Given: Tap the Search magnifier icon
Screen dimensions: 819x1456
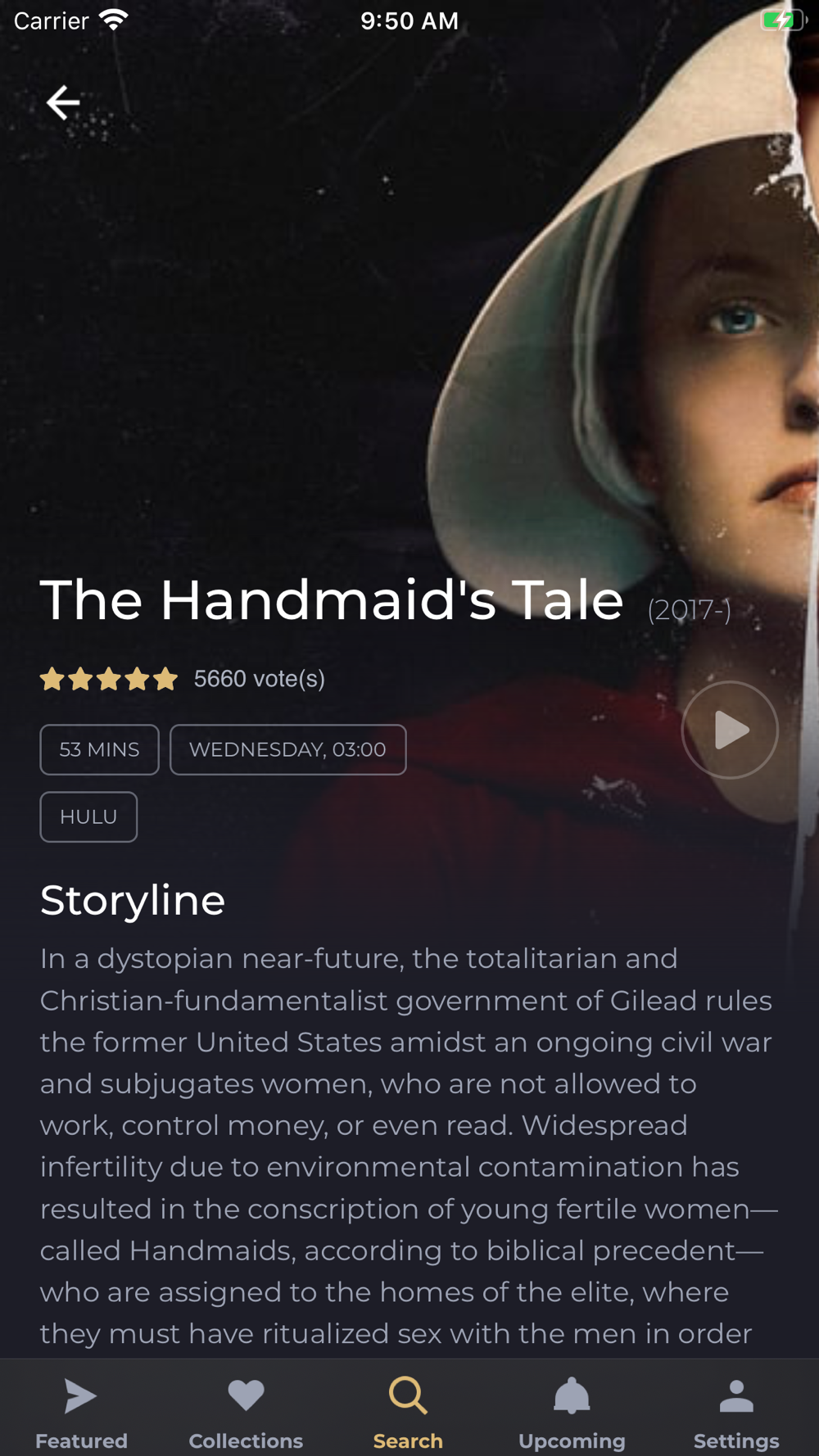Looking at the screenshot, I should point(408,1395).
